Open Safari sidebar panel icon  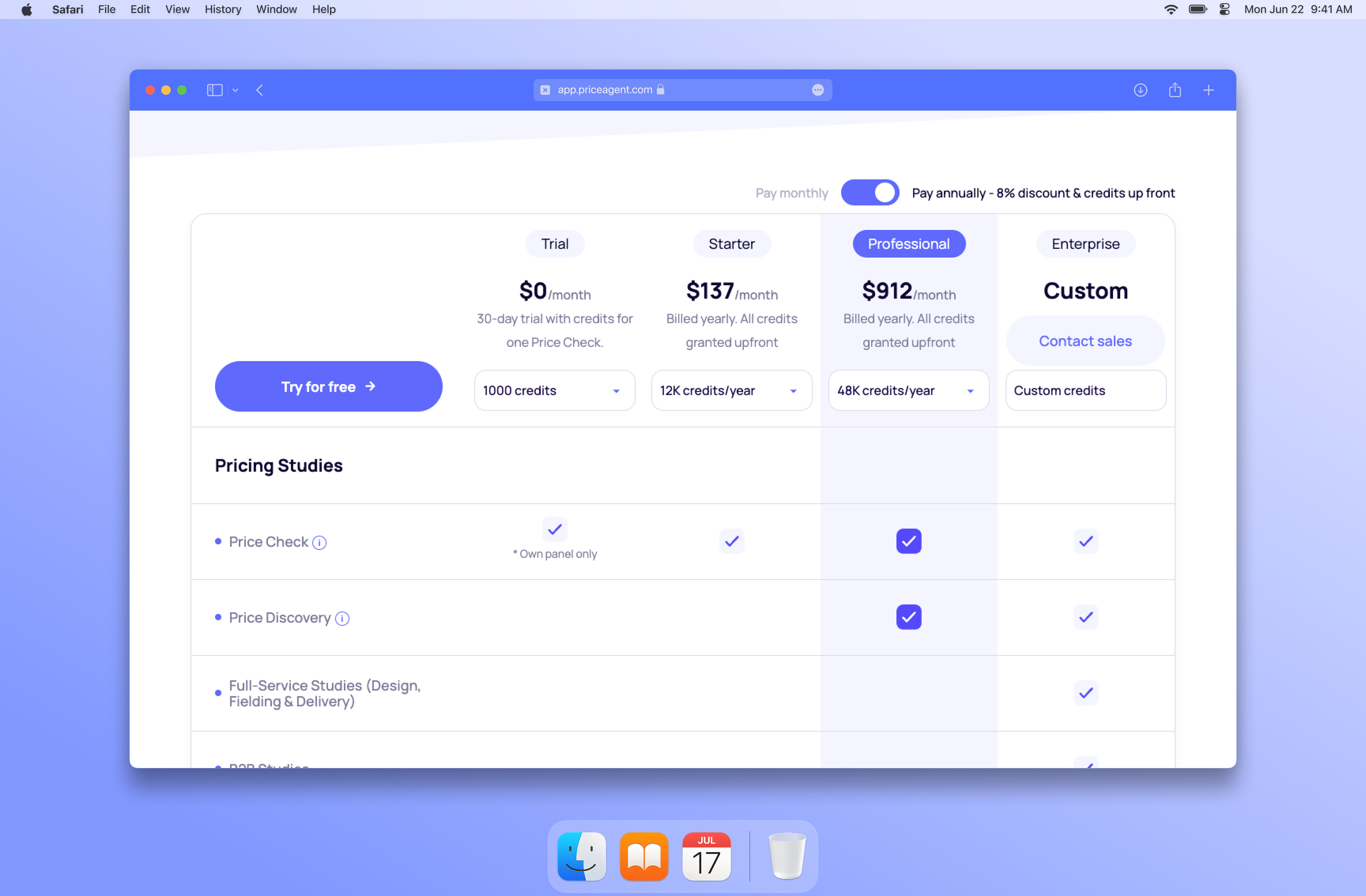215,90
